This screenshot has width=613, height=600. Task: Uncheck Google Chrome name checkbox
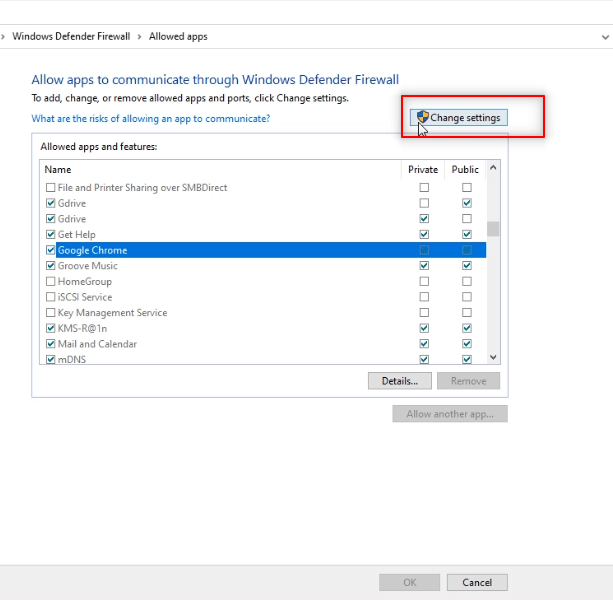pos(50,250)
